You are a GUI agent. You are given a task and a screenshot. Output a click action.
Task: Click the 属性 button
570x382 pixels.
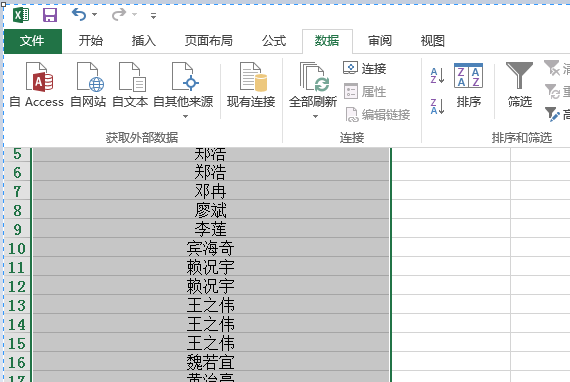(364, 92)
